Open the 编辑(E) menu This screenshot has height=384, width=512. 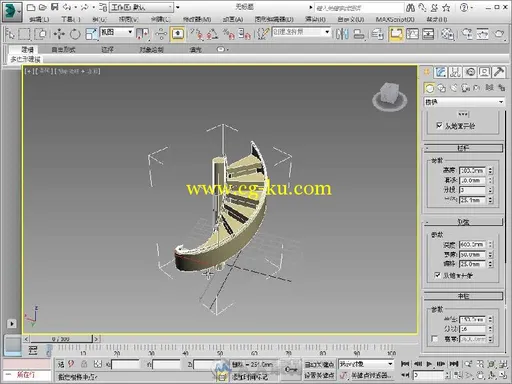pyautogui.click(x=39, y=20)
